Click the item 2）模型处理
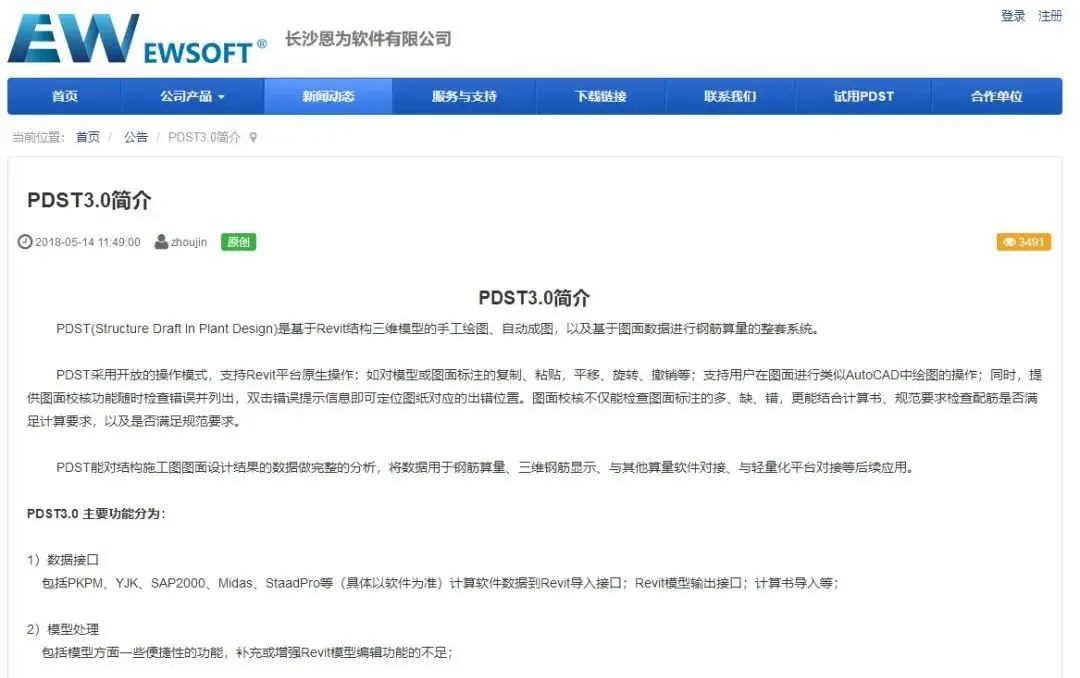The image size is (1080, 678). click(63, 630)
